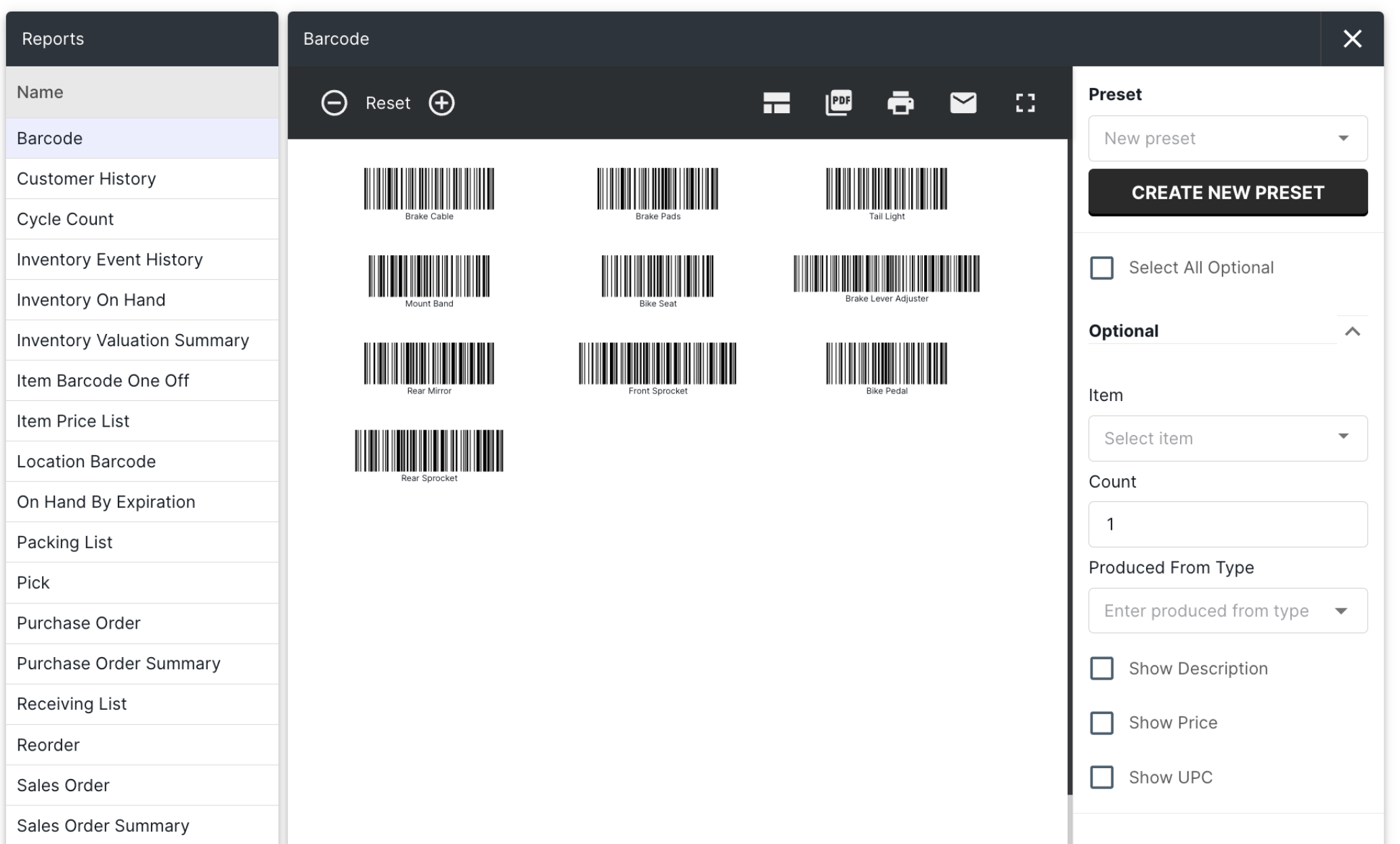This screenshot has height=844, width=1400.
Task: Click the Name column header
Action: [142, 92]
